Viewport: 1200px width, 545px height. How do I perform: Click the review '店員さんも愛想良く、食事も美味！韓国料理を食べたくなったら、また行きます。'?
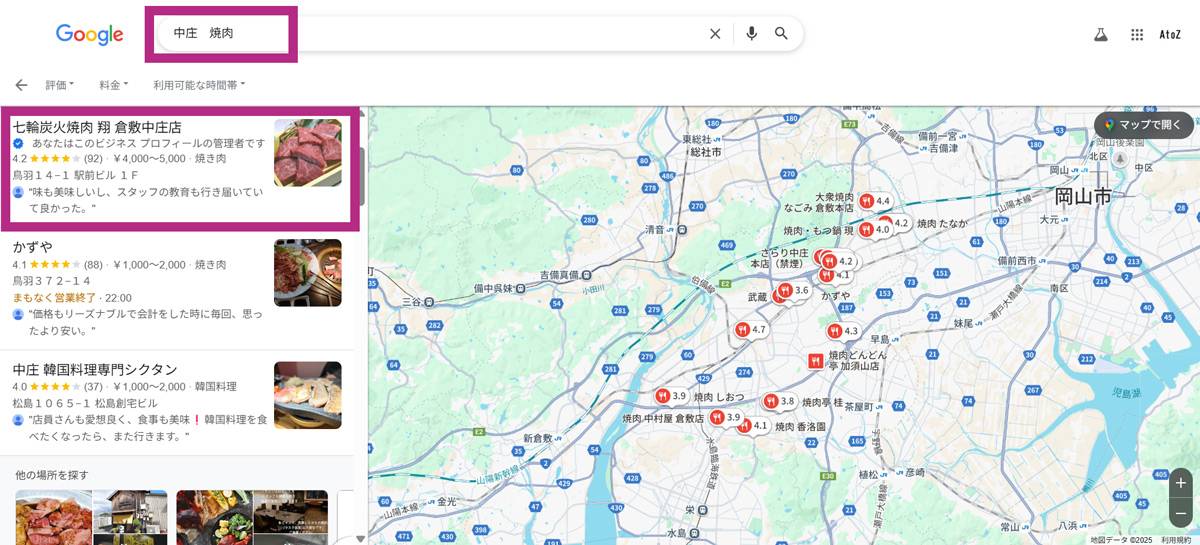146,428
